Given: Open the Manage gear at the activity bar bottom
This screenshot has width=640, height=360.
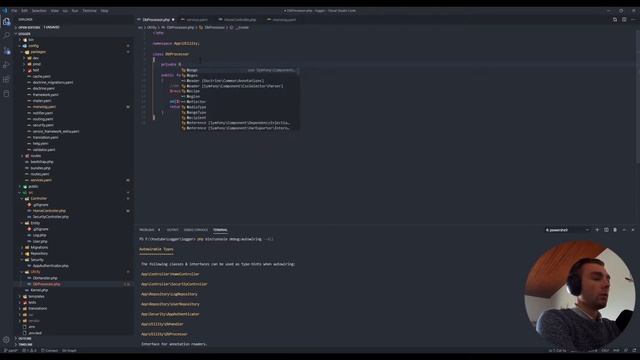Looking at the screenshot, I should pyautogui.click(x=7, y=340).
